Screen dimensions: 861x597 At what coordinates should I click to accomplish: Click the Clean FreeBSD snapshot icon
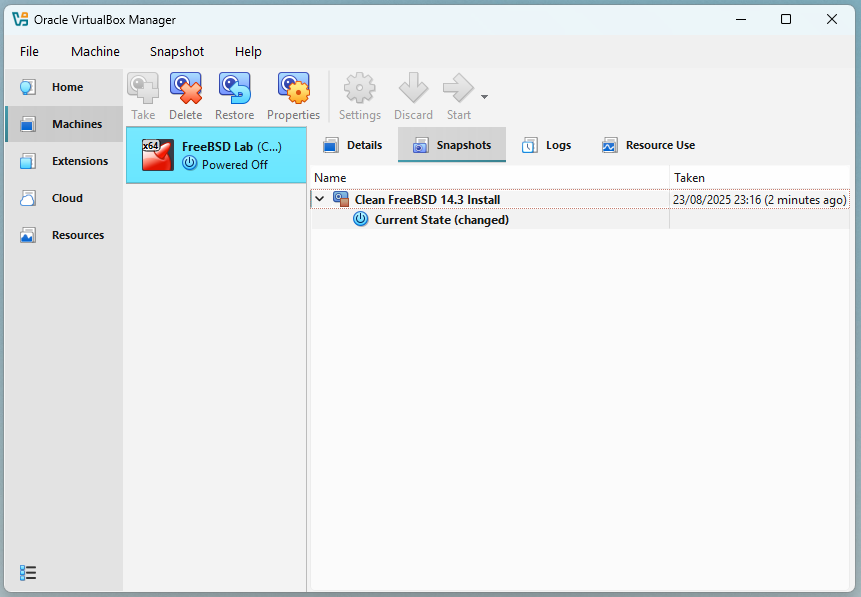(341, 199)
